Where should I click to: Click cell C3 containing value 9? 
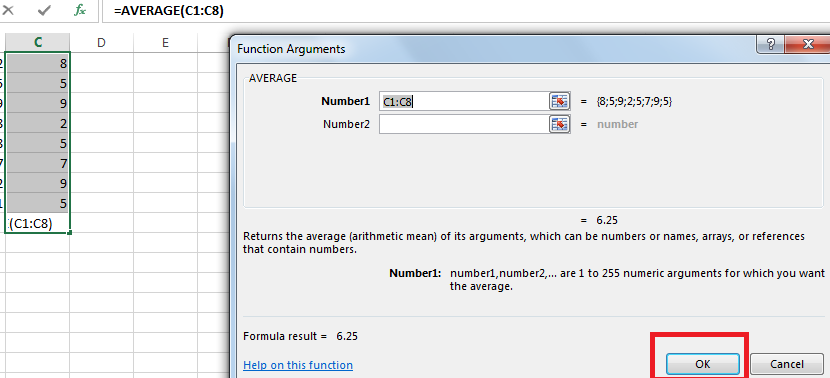pyautogui.click(x=38, y=103)
